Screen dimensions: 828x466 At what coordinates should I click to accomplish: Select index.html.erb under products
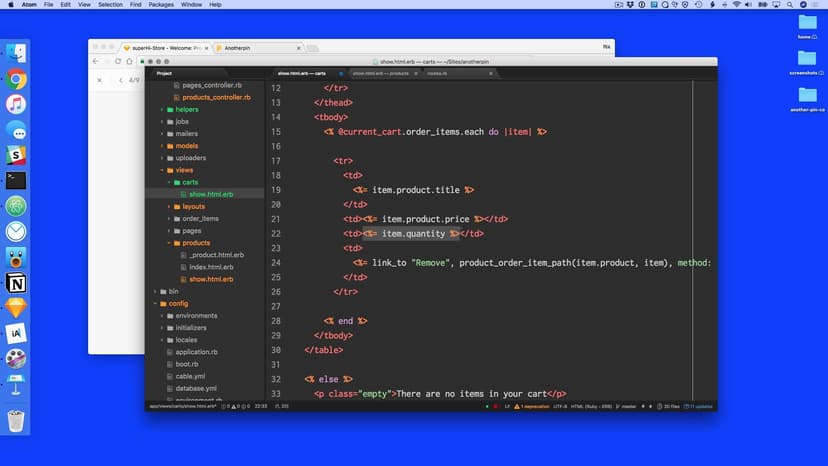pyautogui.click(x=211, y=267)
